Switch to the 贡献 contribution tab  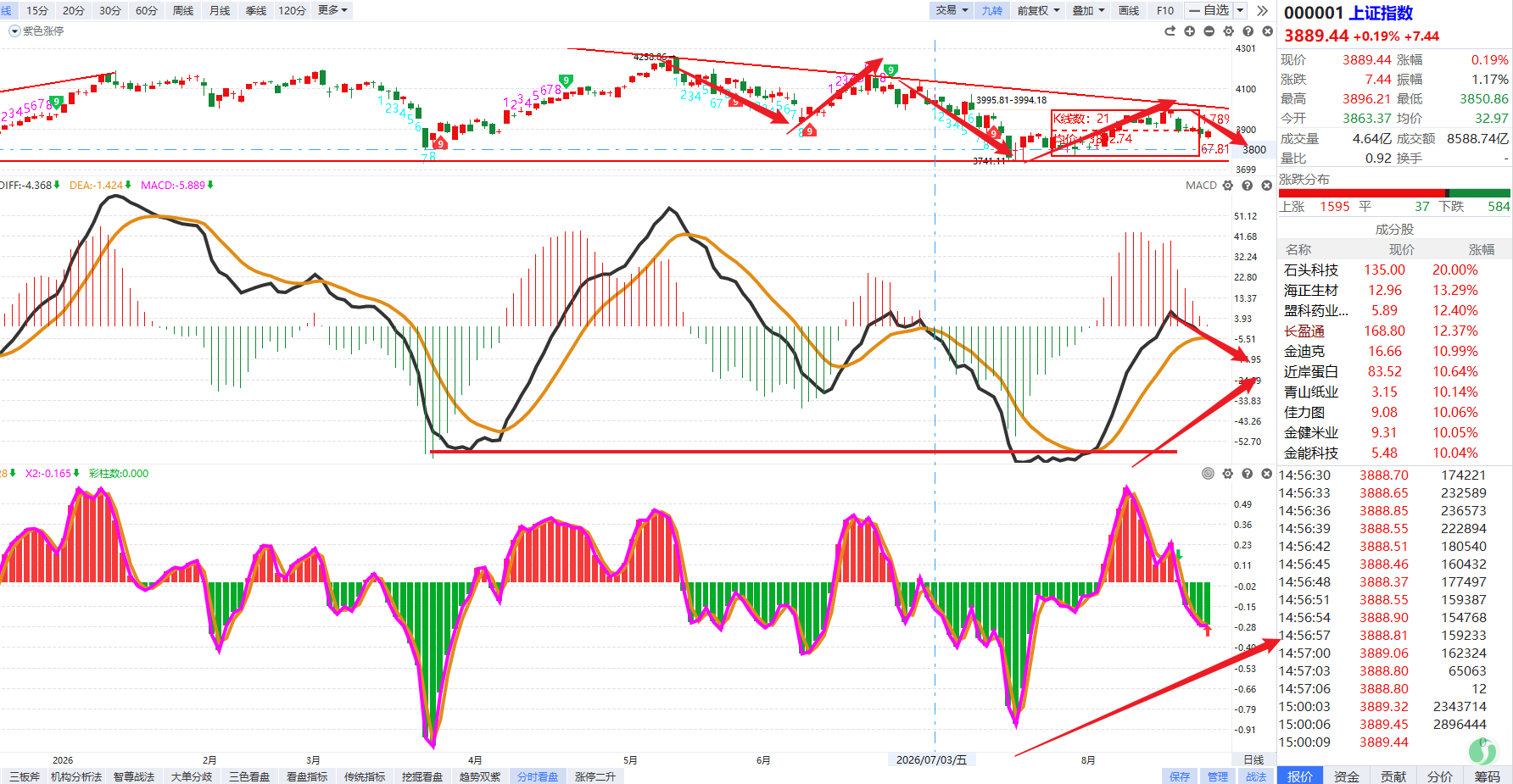click(1393, 776)
